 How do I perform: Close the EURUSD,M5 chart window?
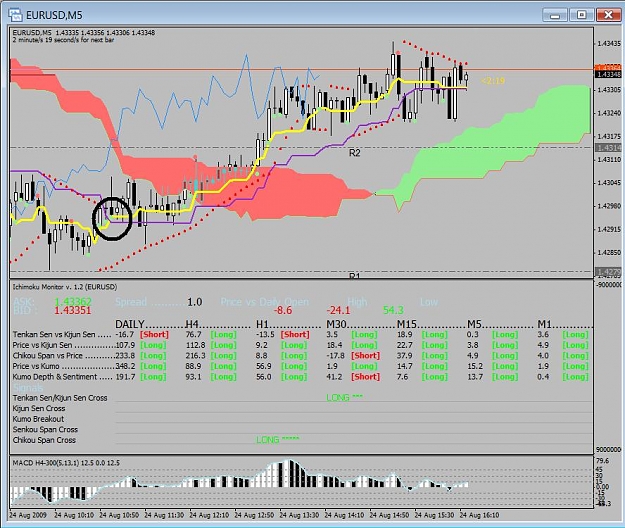pyautogui.click(x=607, y=15)
